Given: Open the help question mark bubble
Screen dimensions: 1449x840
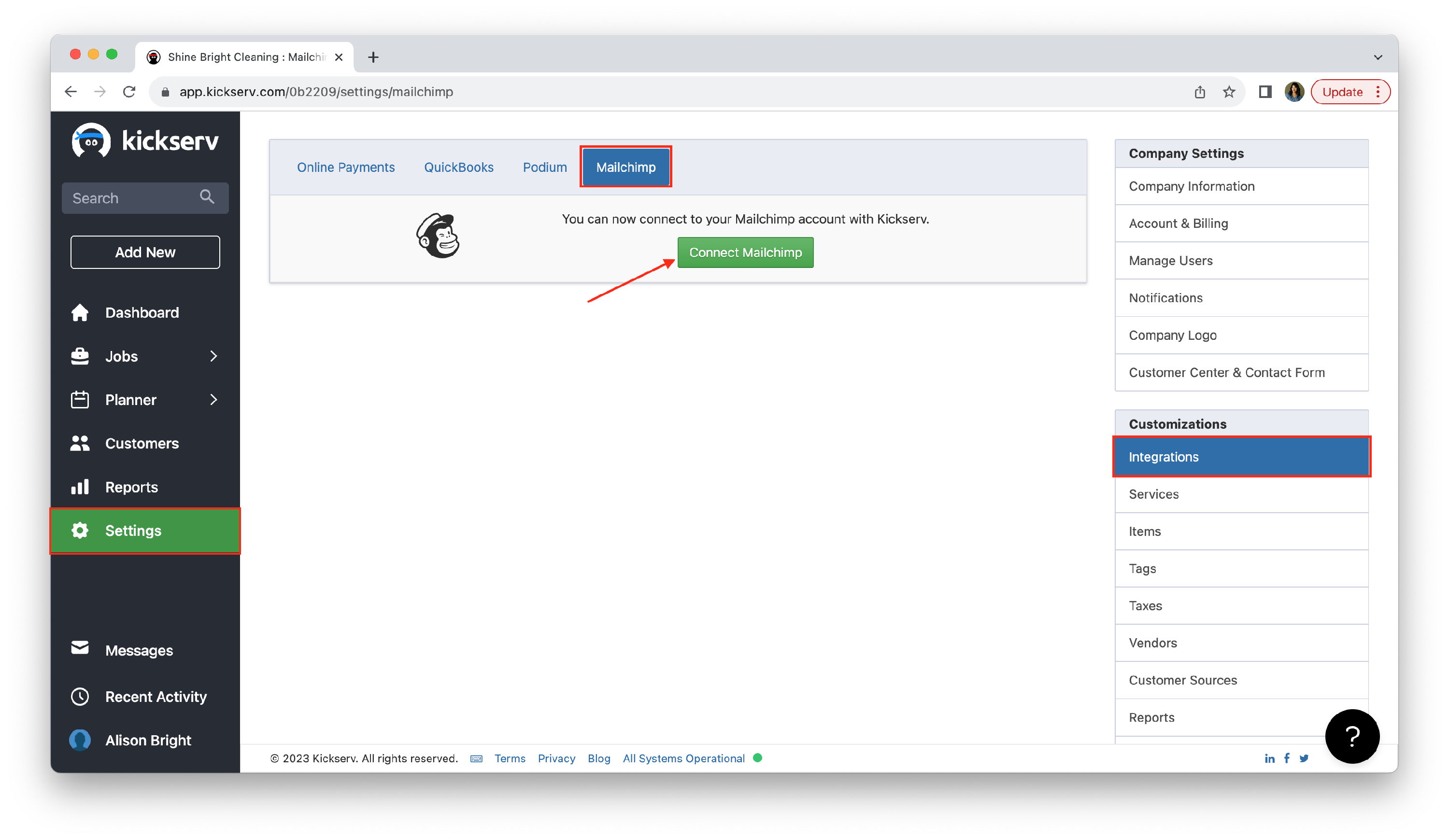Looking at the screenshot, I should [x=1351, y=736].
